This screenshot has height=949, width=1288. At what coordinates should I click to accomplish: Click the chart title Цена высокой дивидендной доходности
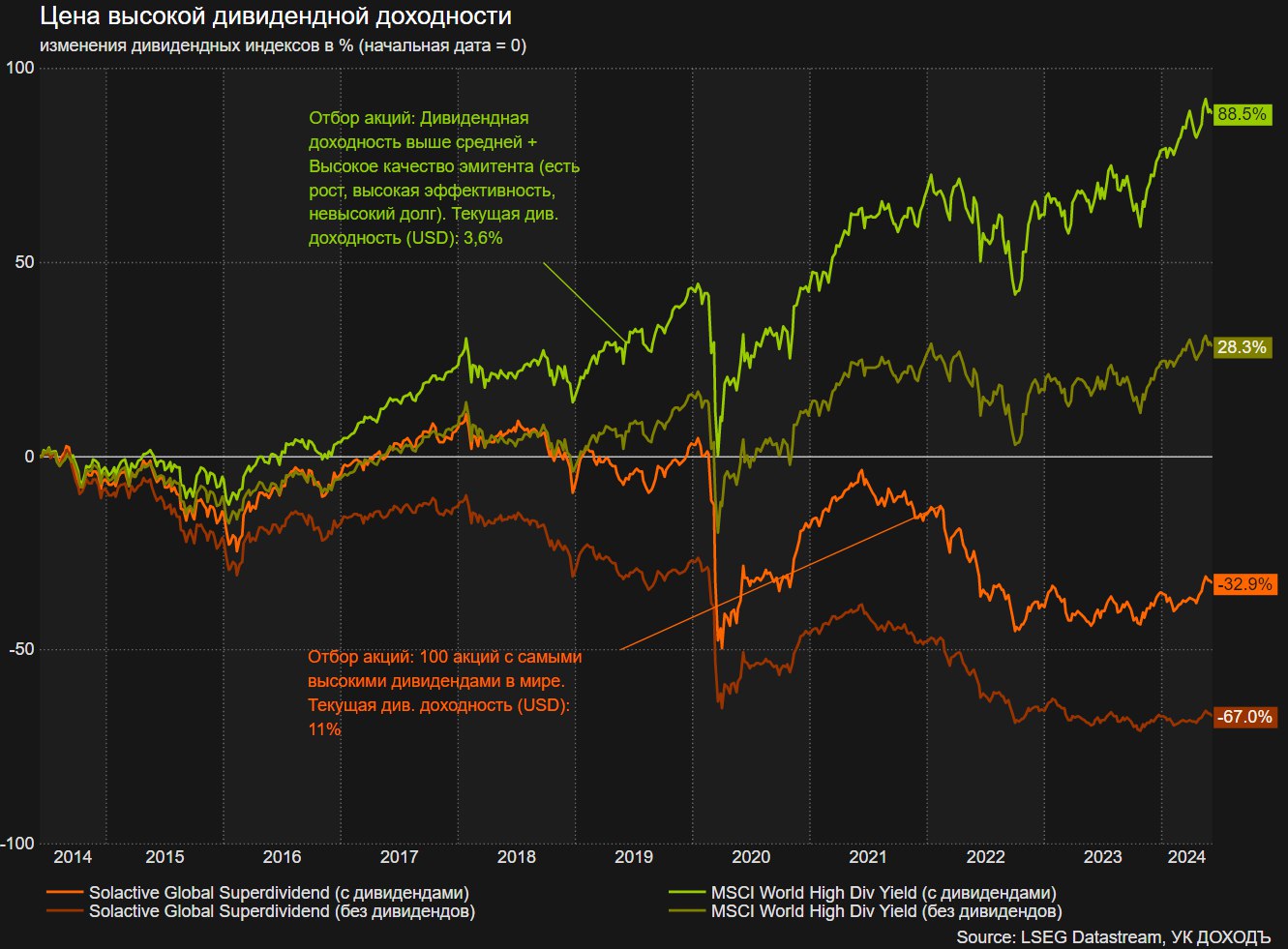[276, 16]
